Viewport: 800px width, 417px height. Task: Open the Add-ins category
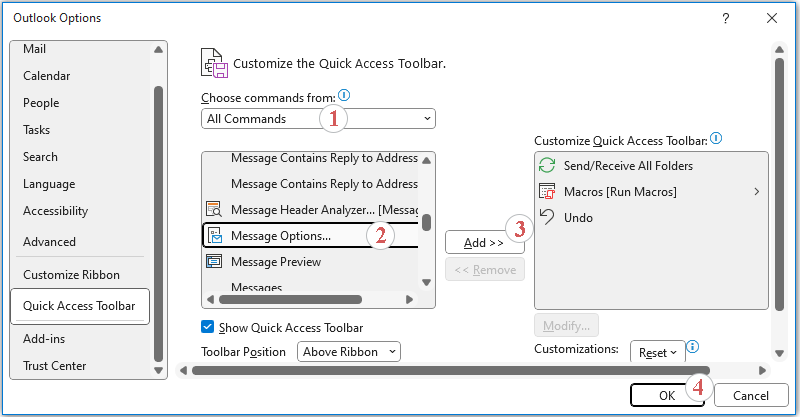point(44,338)
